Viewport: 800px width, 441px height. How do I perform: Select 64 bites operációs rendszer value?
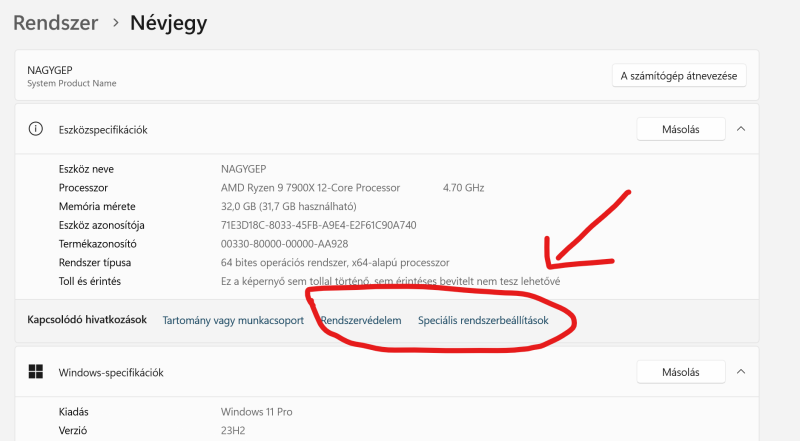coord(335,262)
